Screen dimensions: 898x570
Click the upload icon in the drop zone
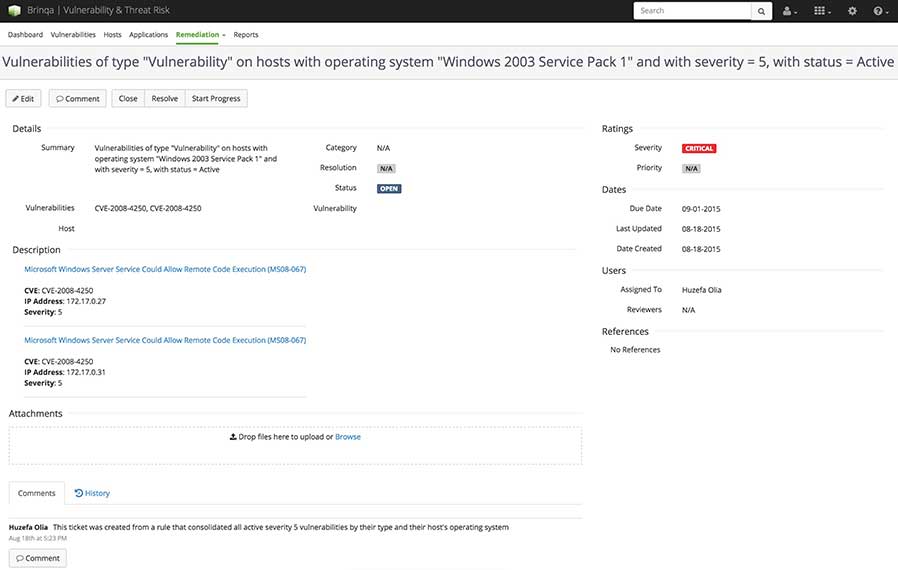click(x=233, y=437)
